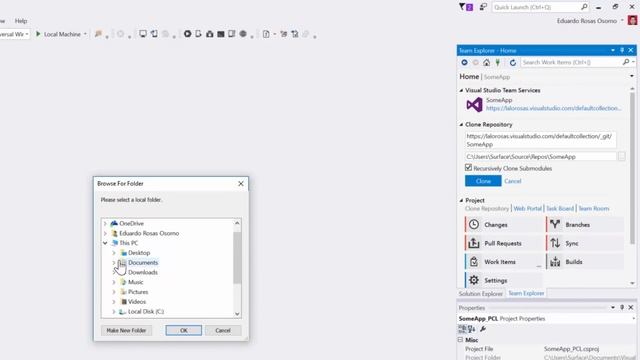Open the Local Machine target dropdown arrow
This screenshot has height=360, width=640.
click(85, 34)
